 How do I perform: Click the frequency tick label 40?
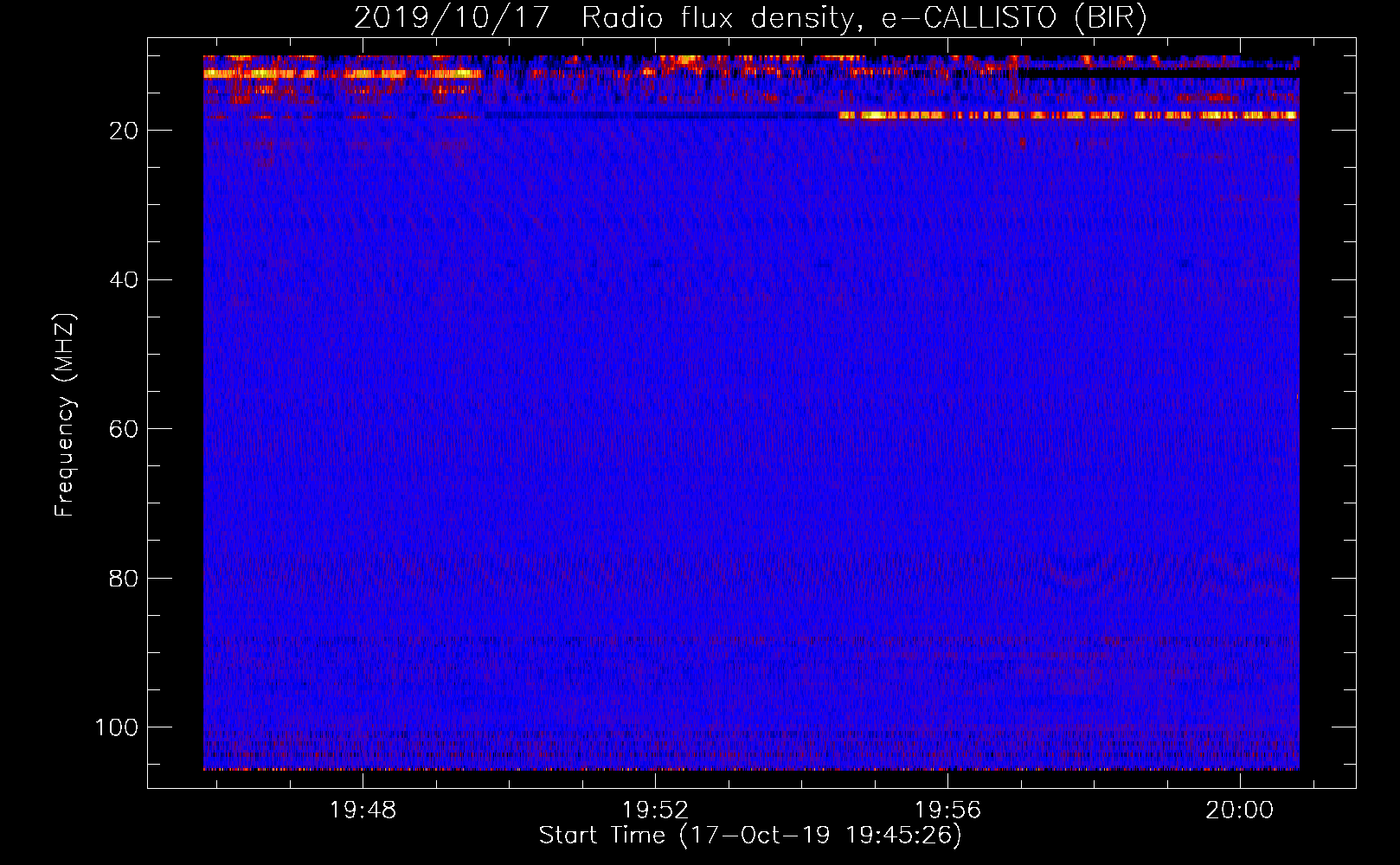tap(124, 280)
